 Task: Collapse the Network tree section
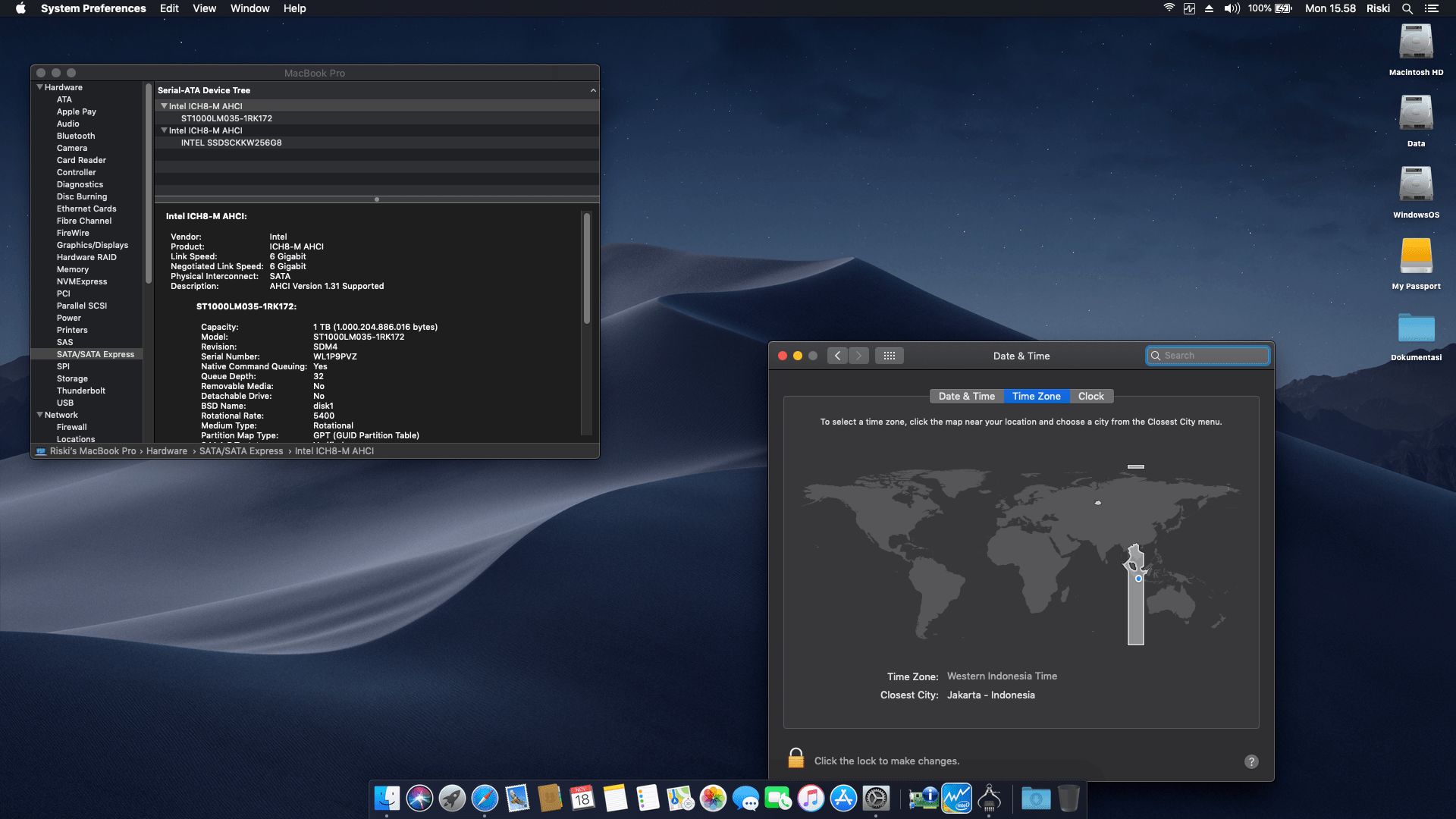pos(39,415)
